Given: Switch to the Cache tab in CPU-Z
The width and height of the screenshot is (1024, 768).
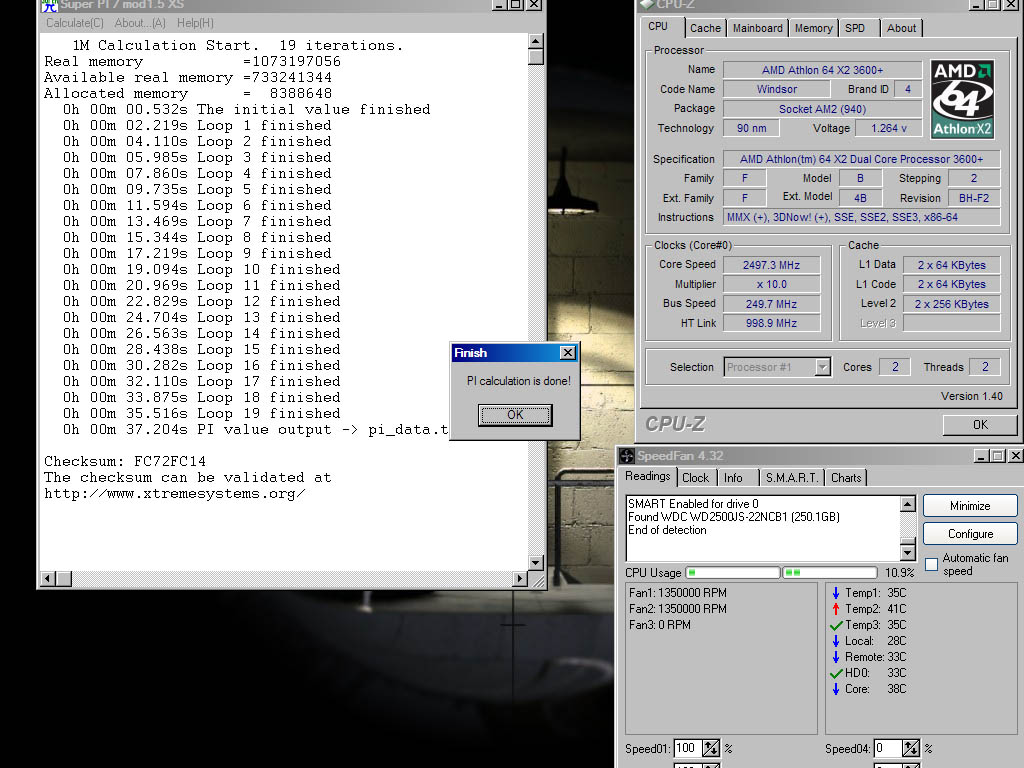Looking at the screenshot, I should pyautogui.click(x=705, y=28).
